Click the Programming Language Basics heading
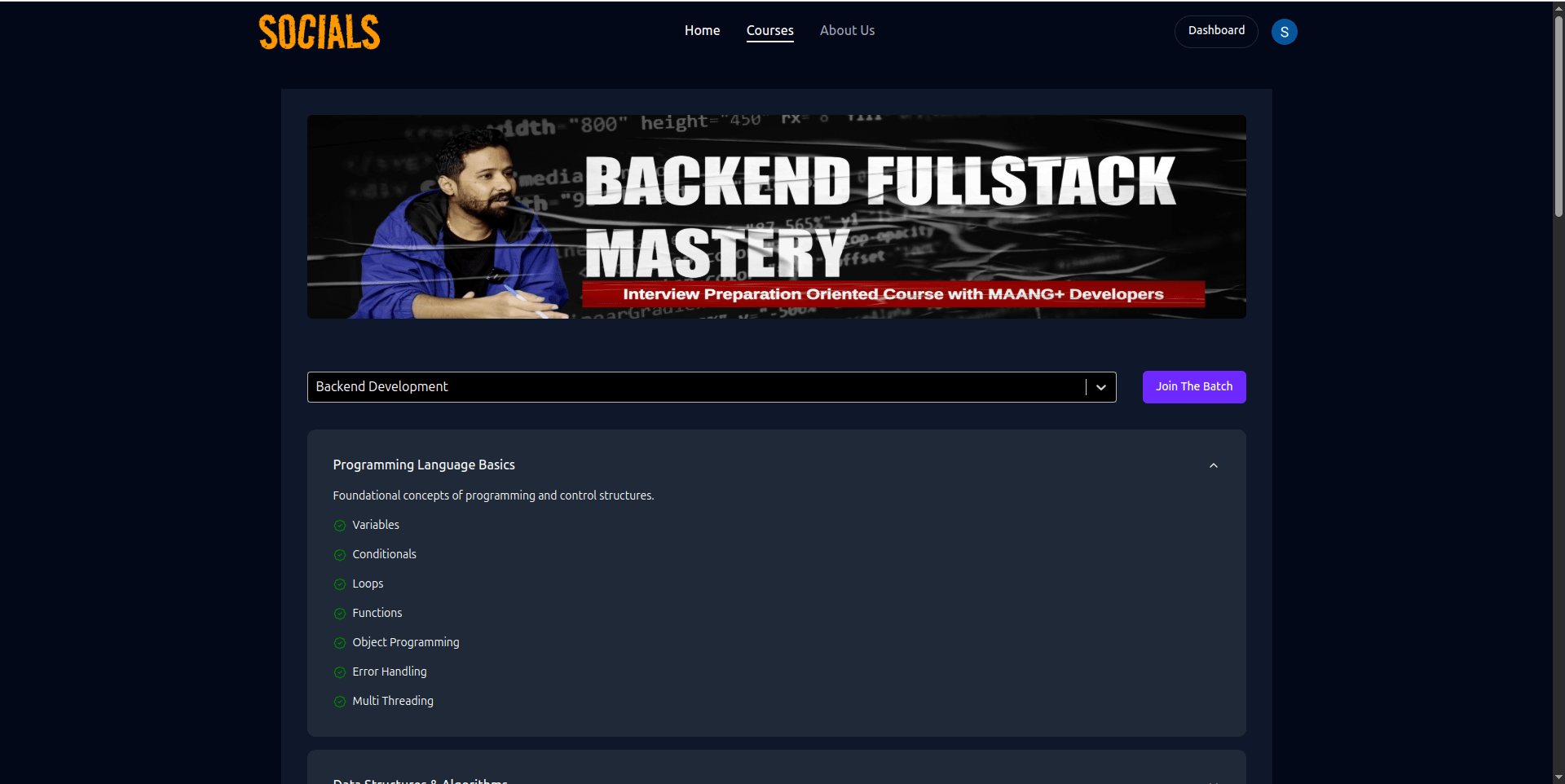The width and height of the screenshot is (1565, 784). 424,465
